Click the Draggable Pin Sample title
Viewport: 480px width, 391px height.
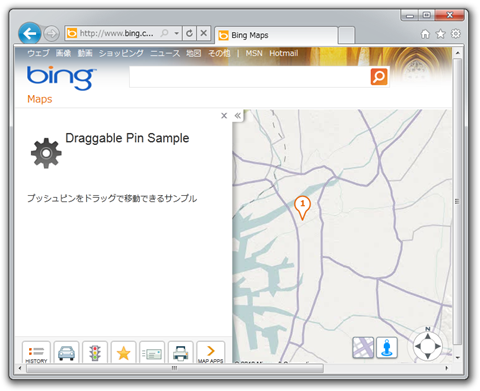click(x=127, y=138)
